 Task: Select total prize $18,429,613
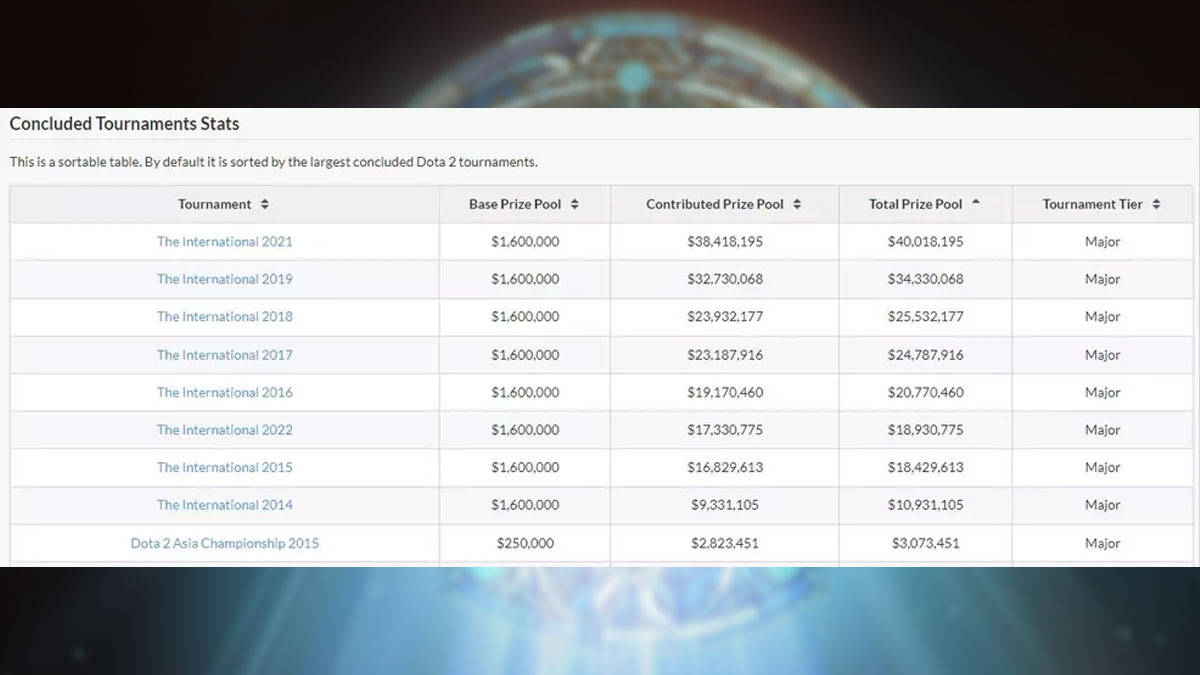(x=926, y=468)
